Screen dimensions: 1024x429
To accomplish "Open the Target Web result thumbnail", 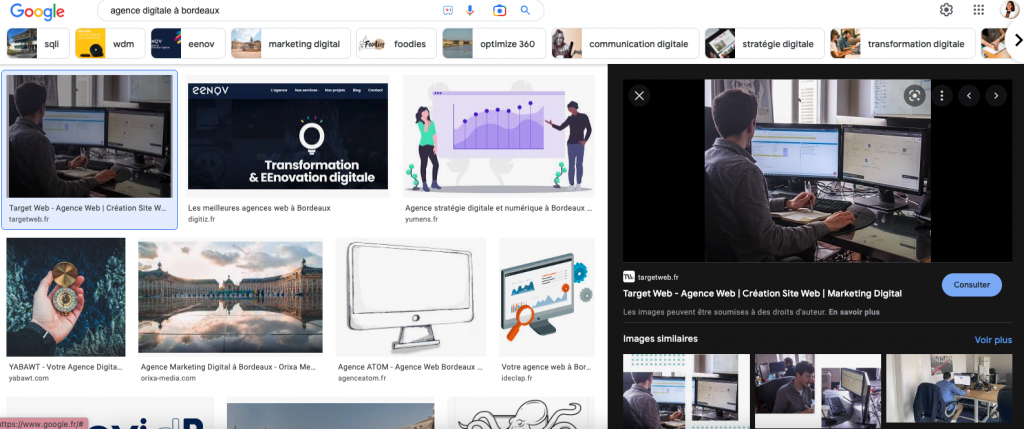I will click(x=89, y=136).
